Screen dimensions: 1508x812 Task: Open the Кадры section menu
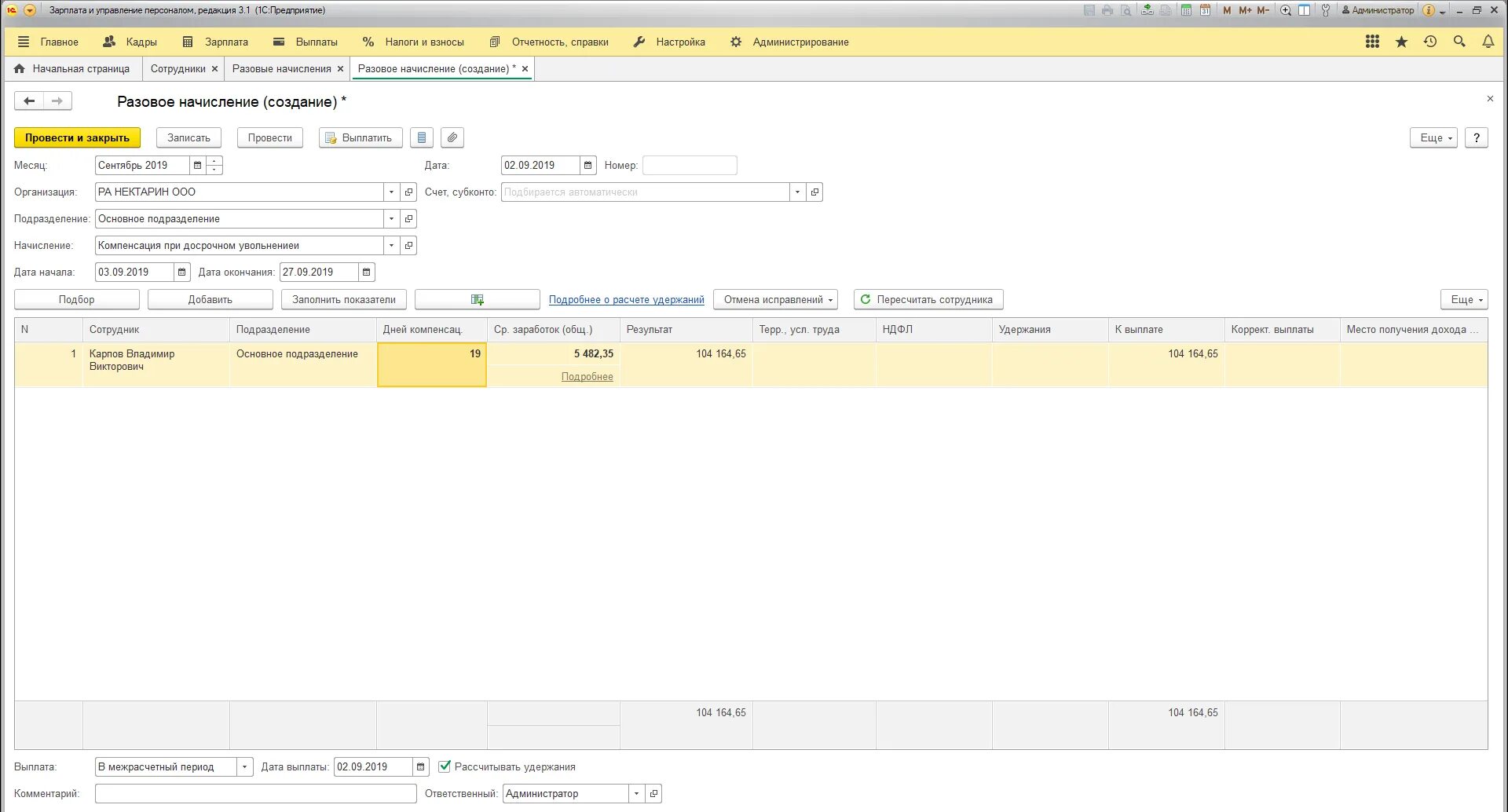pyautogui.click(x=130, y=42)
